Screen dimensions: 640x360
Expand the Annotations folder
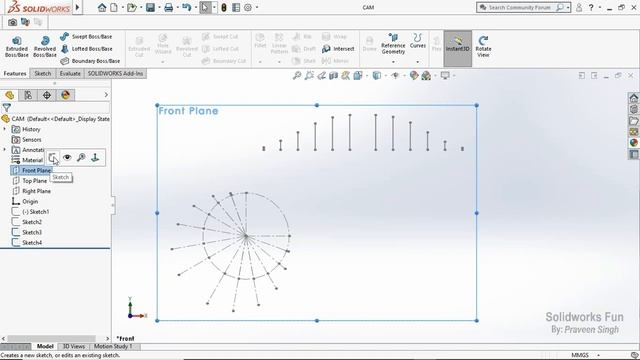(x=4, y=150)
